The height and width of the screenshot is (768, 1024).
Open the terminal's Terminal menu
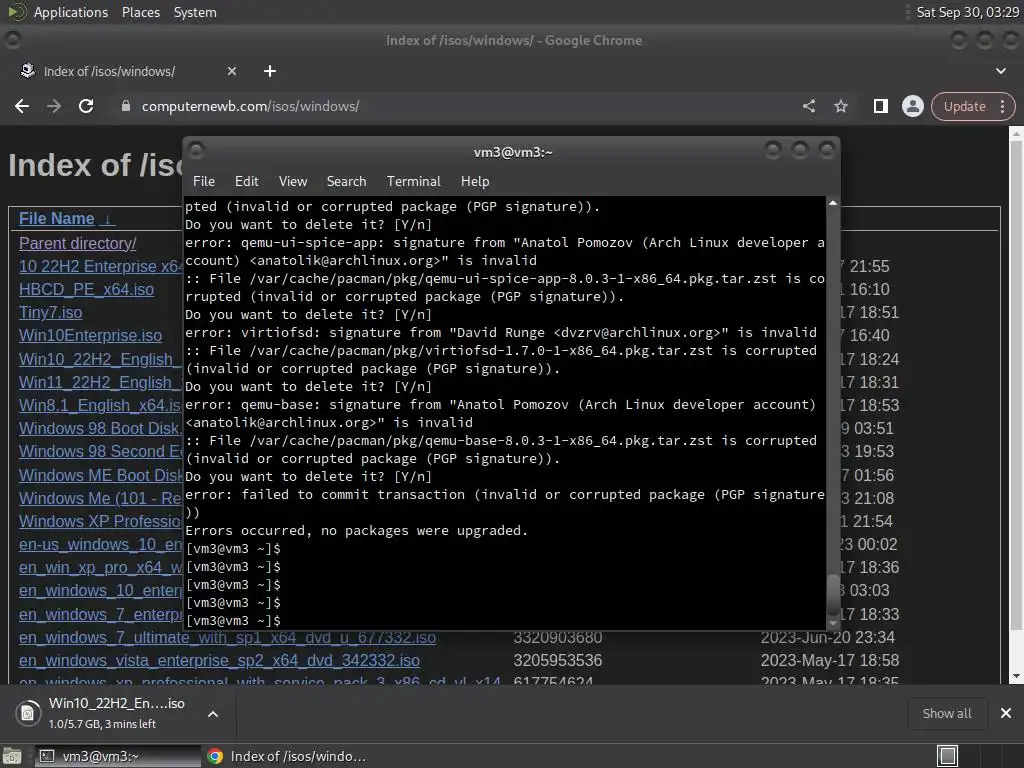click(413, 182)
